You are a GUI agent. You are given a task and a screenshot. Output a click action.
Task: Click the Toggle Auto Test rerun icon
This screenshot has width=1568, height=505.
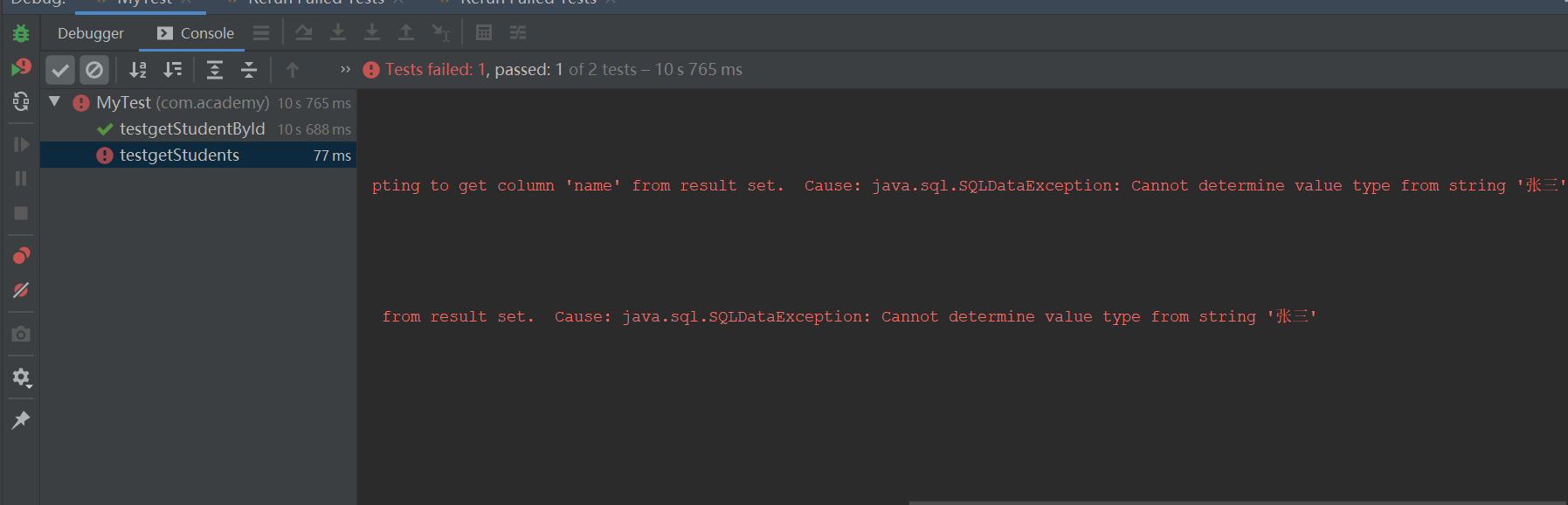(x=21, y=101)
